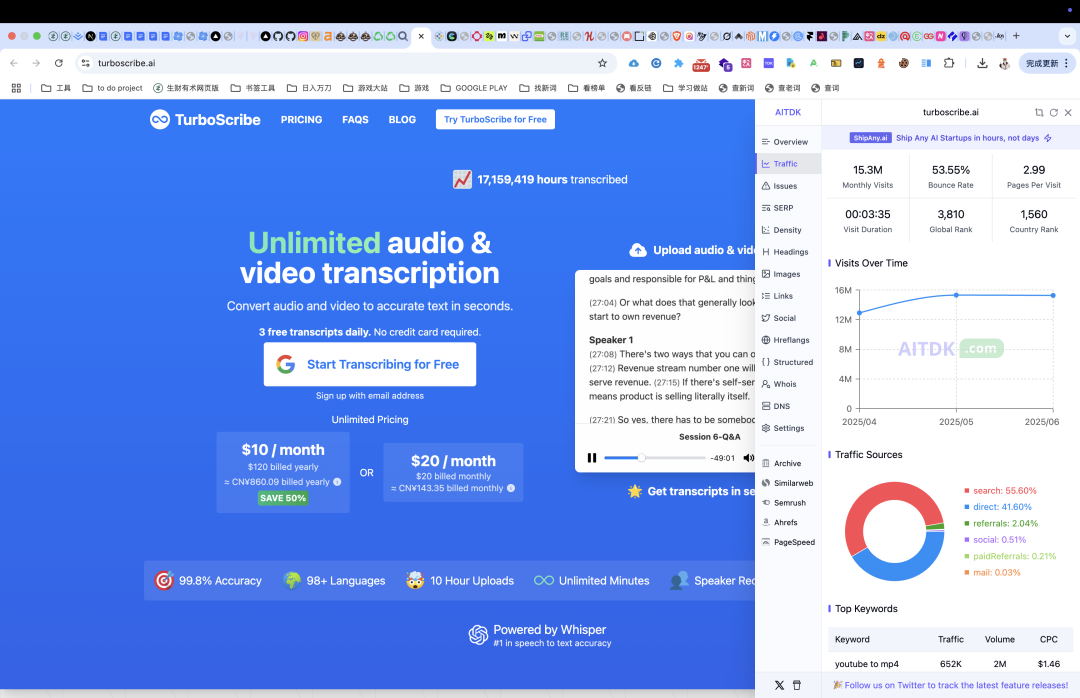Screen dimensions: 1080x698
Task: Select the $20 / month monthly plan card
Action: pyautogui.click(x=453, y=473)
